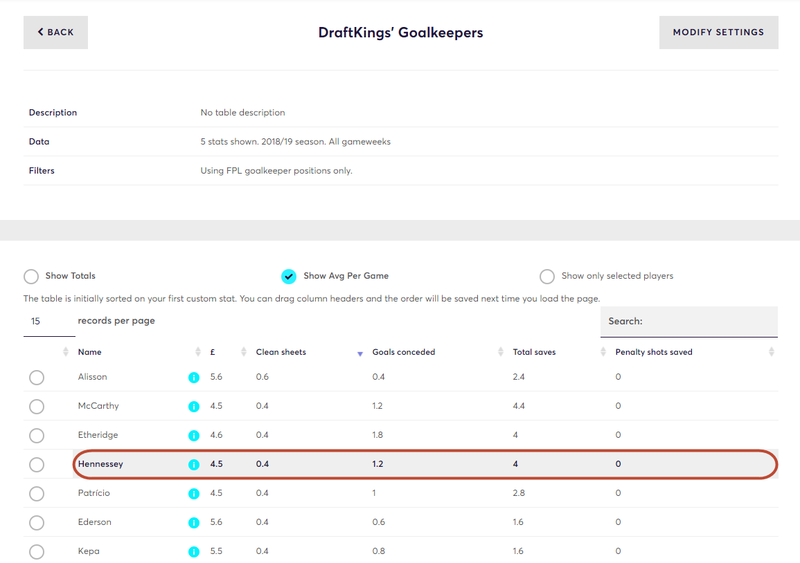This screenshot has height=563, width=800.
Task: Click the '5 stats shown' data text
Action: coord(295,141)
